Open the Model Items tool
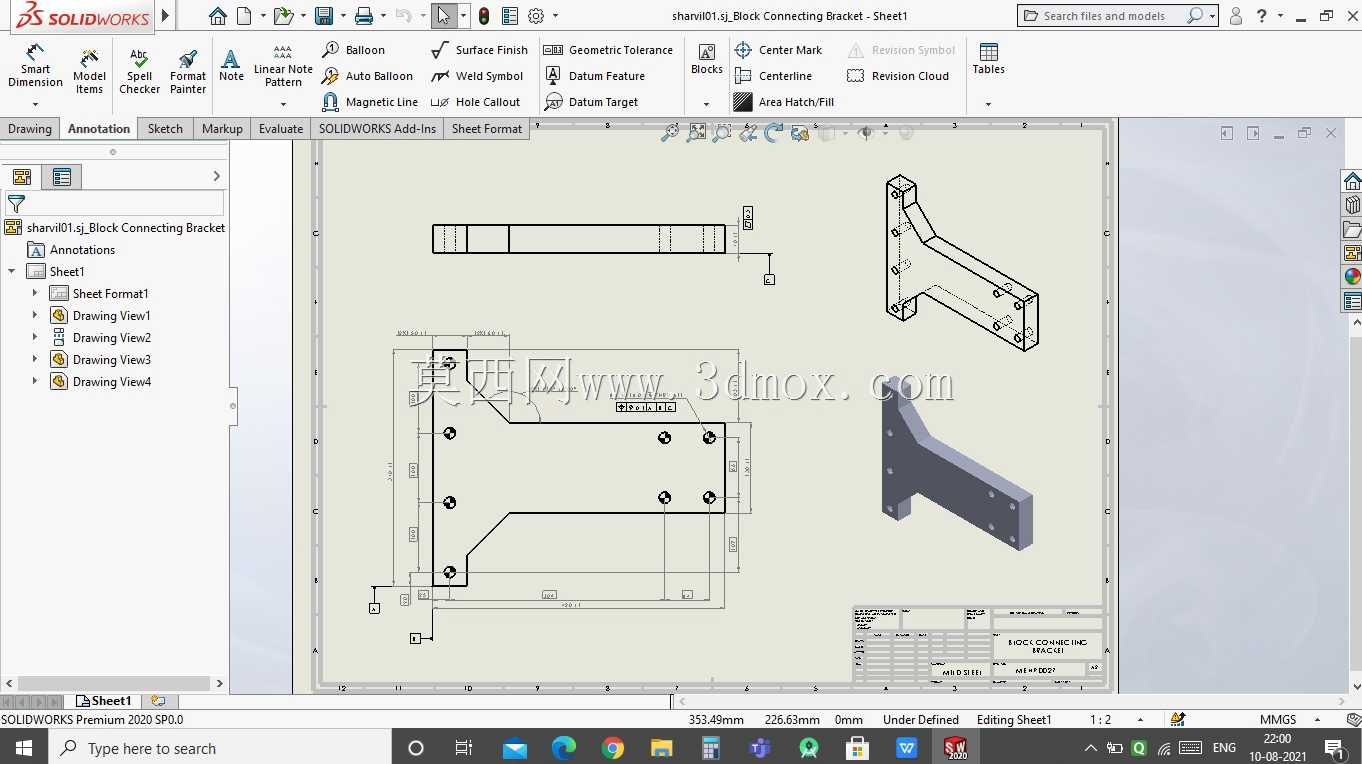The height and width of the screenshot is (764, 1362). pos(89,72)
